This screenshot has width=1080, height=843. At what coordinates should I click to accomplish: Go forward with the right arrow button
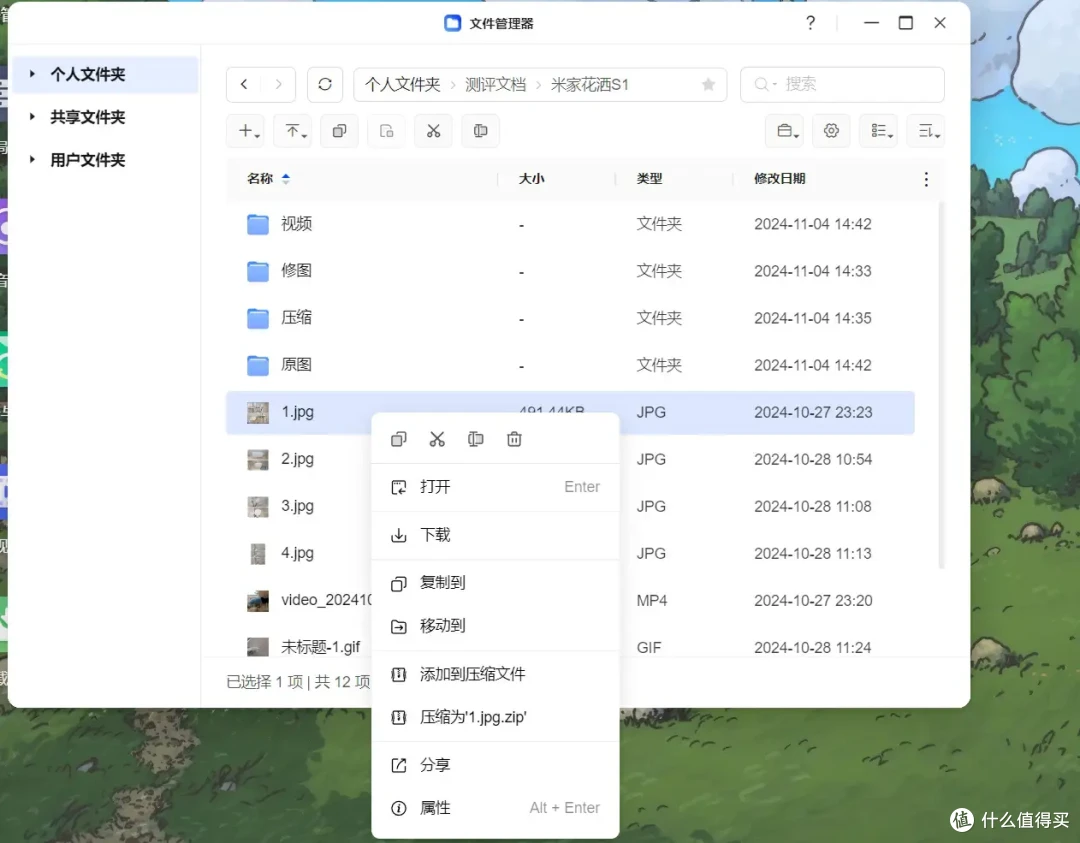click(278, 84)
